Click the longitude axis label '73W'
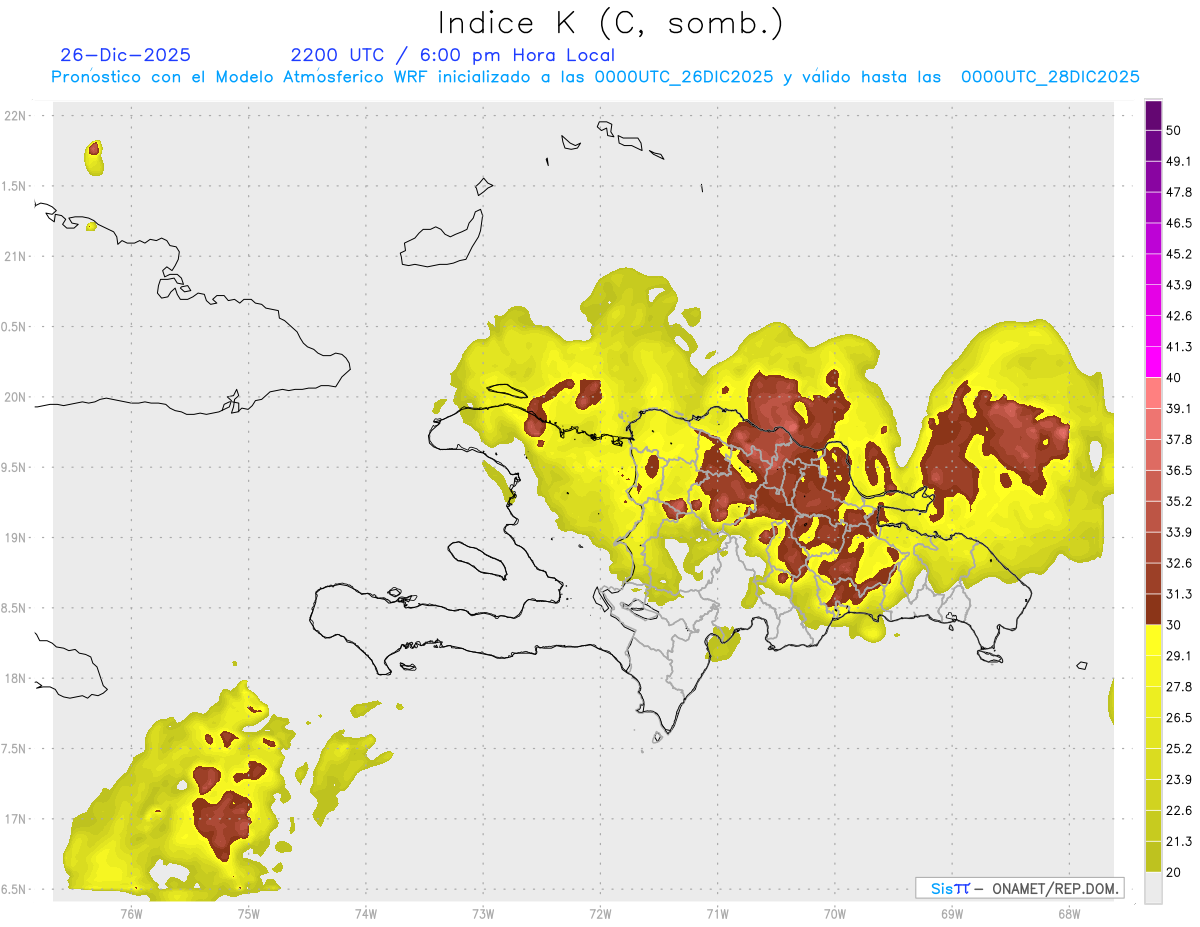1200x927 pixels. (483, 913)
